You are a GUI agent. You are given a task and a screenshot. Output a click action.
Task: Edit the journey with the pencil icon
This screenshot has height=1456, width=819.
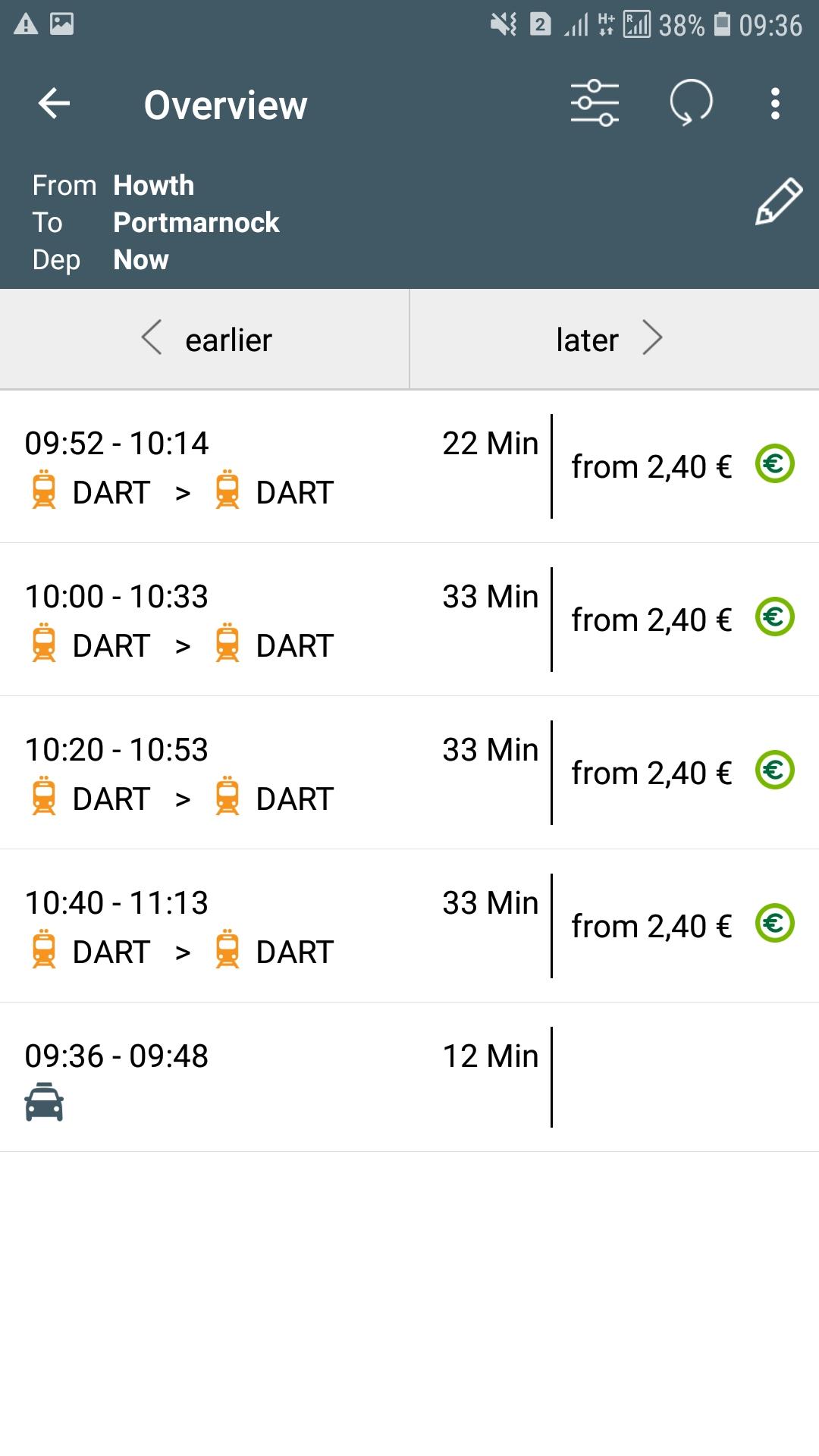[778, 202]
